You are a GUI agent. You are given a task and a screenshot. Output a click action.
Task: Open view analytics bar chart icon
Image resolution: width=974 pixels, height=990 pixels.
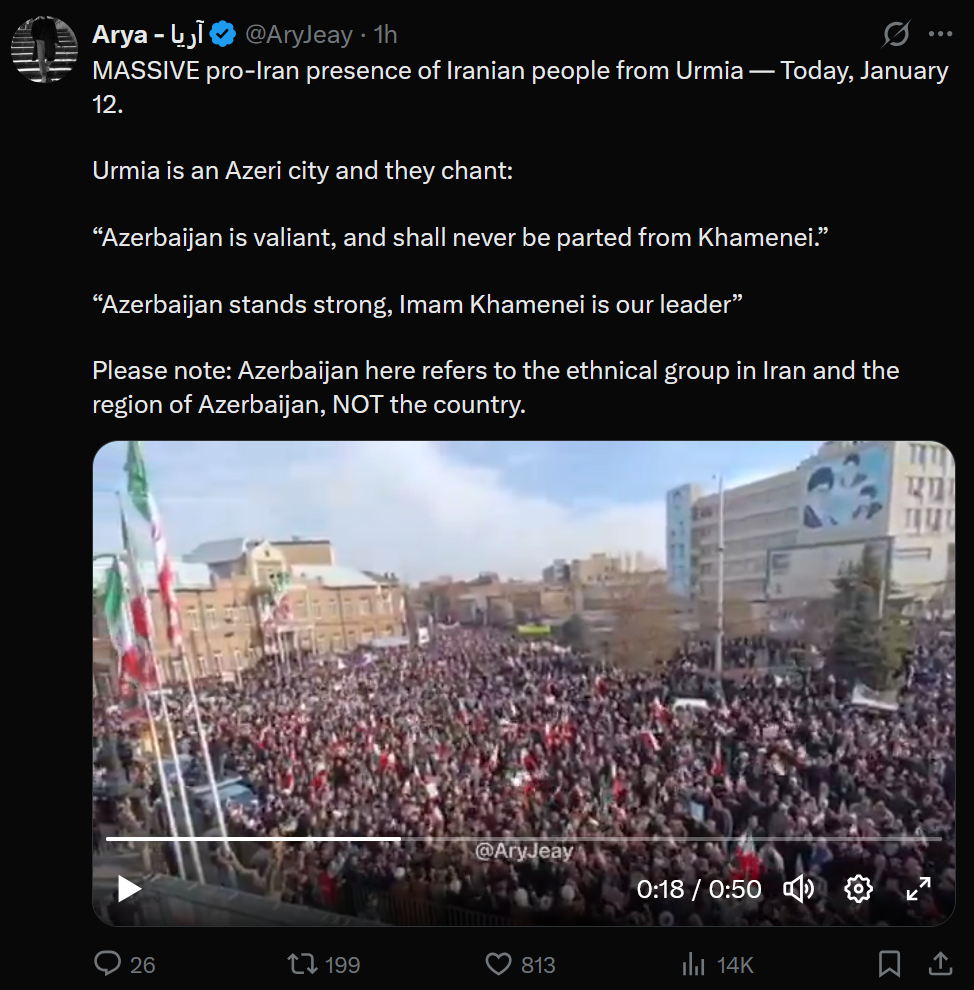click(x=693, y=964)
